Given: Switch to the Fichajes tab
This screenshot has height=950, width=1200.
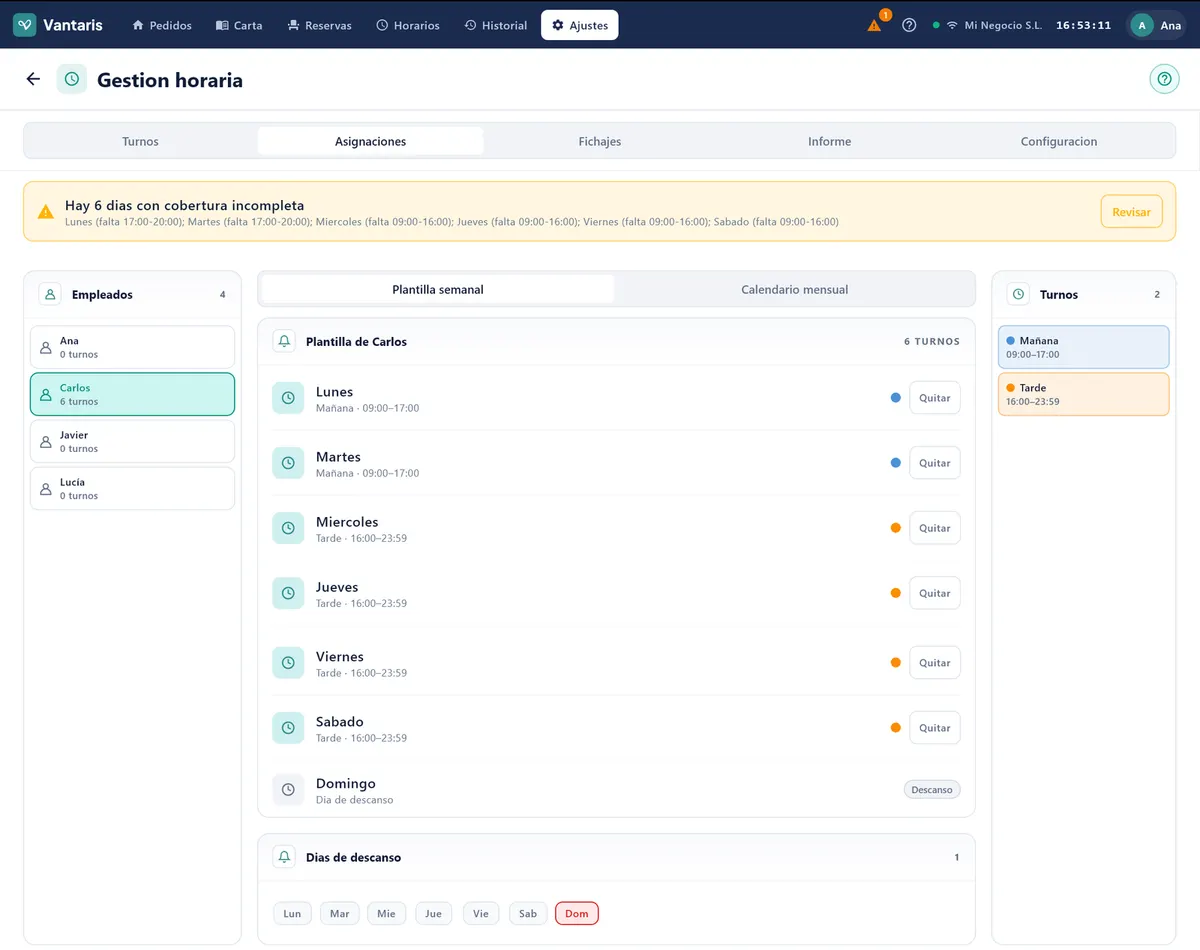Looking at the screenshot, I should point(600,141).
